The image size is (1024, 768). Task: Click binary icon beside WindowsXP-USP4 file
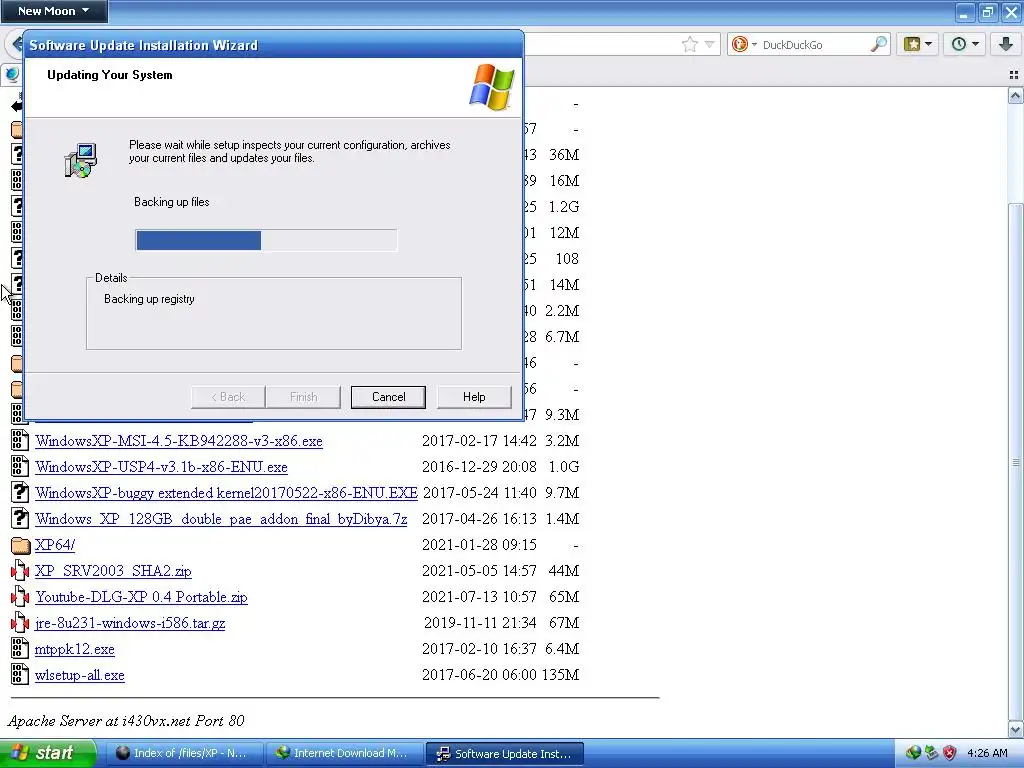[x=20, y=466]
